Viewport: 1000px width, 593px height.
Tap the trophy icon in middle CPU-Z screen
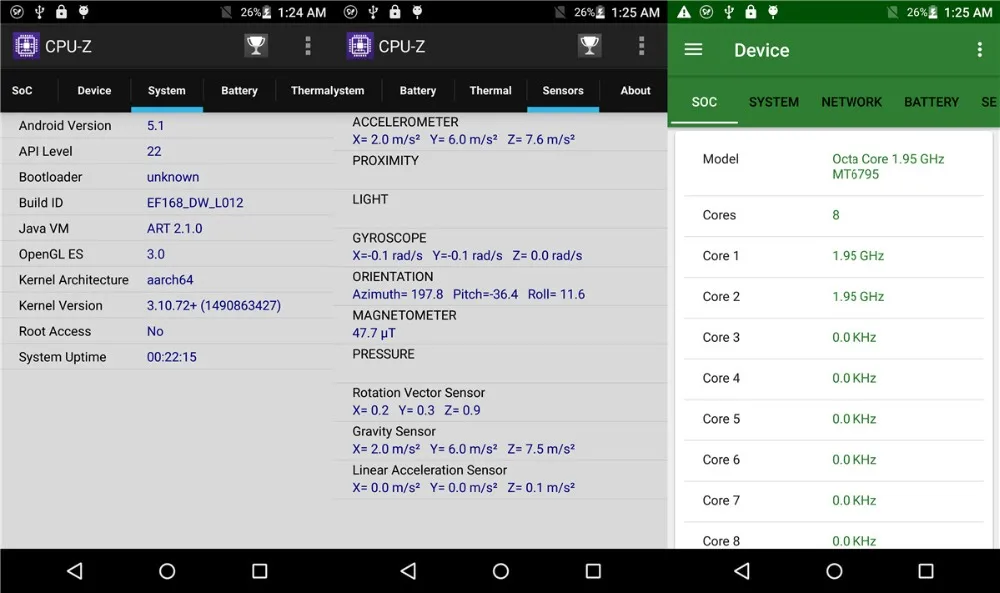pos(589,46)
